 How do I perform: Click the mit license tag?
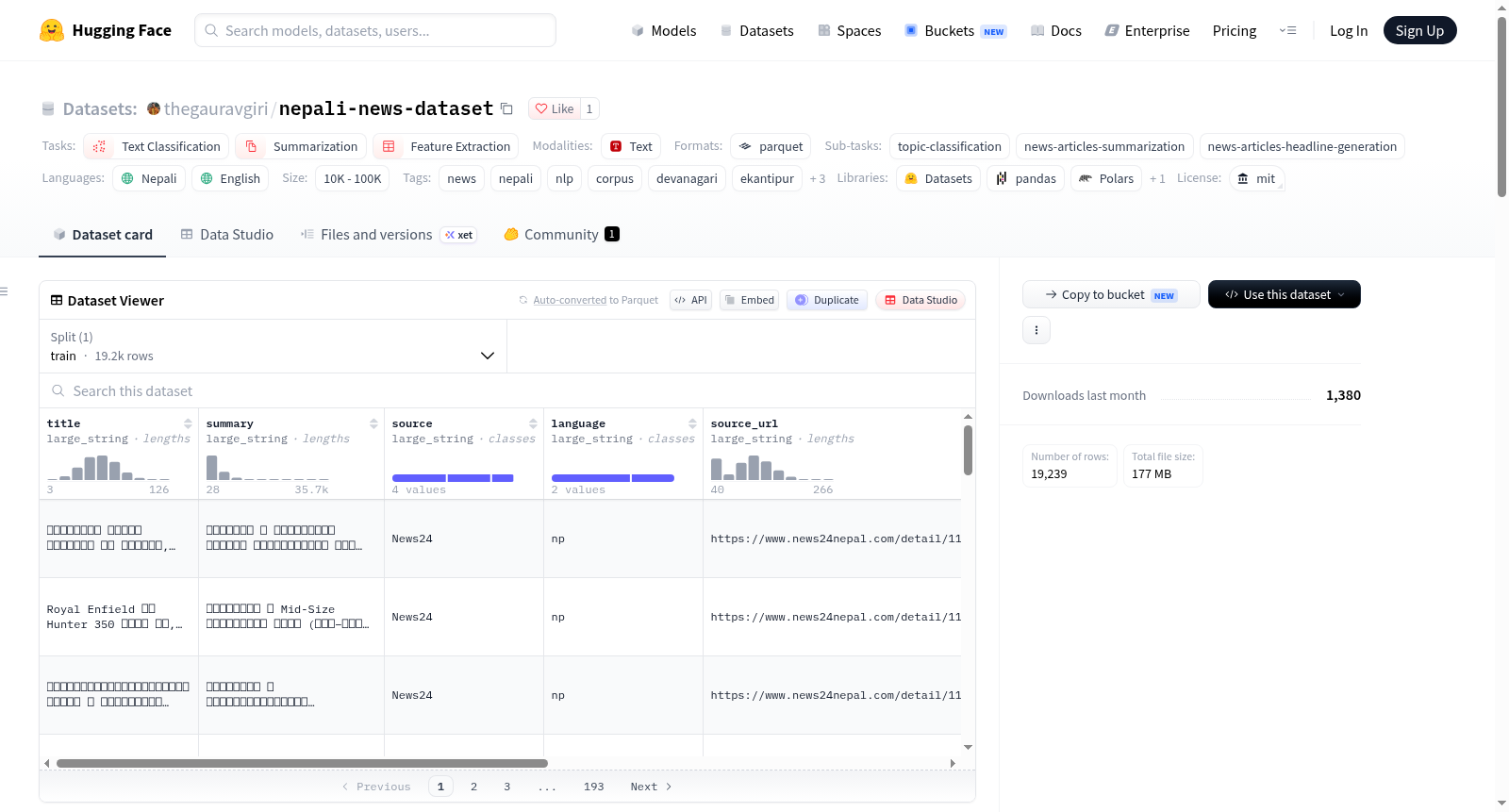pos(1257,178)
